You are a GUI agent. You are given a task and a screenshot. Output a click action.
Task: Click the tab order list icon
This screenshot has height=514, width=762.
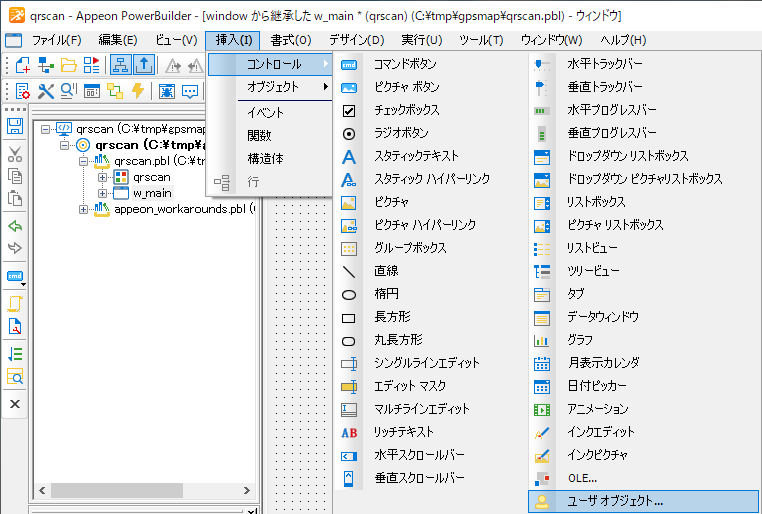click(15, 354)
